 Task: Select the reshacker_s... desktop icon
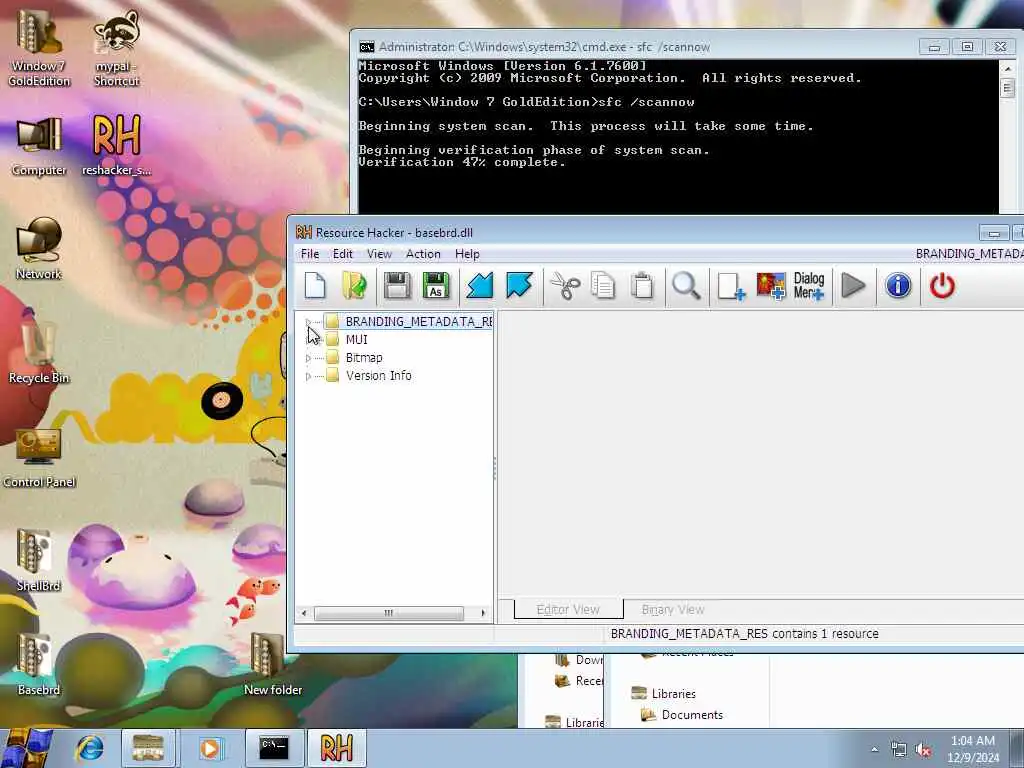[116, 146]
